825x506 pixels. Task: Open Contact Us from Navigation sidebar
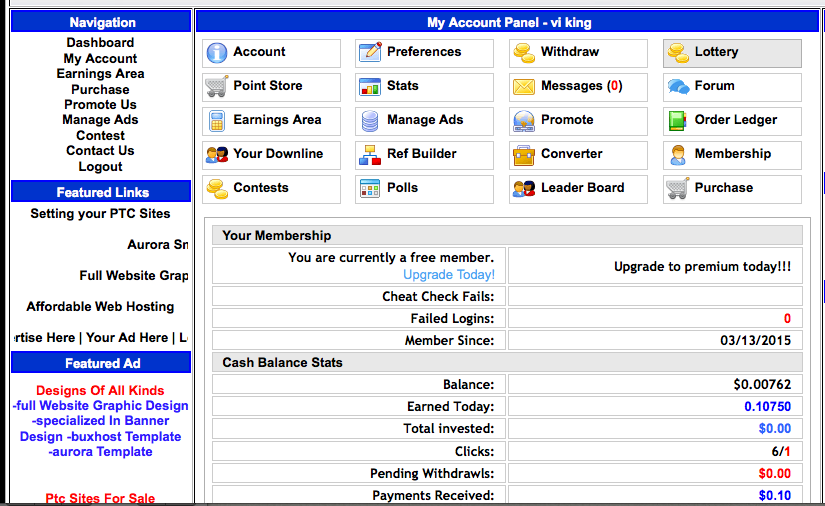point(100,151)
